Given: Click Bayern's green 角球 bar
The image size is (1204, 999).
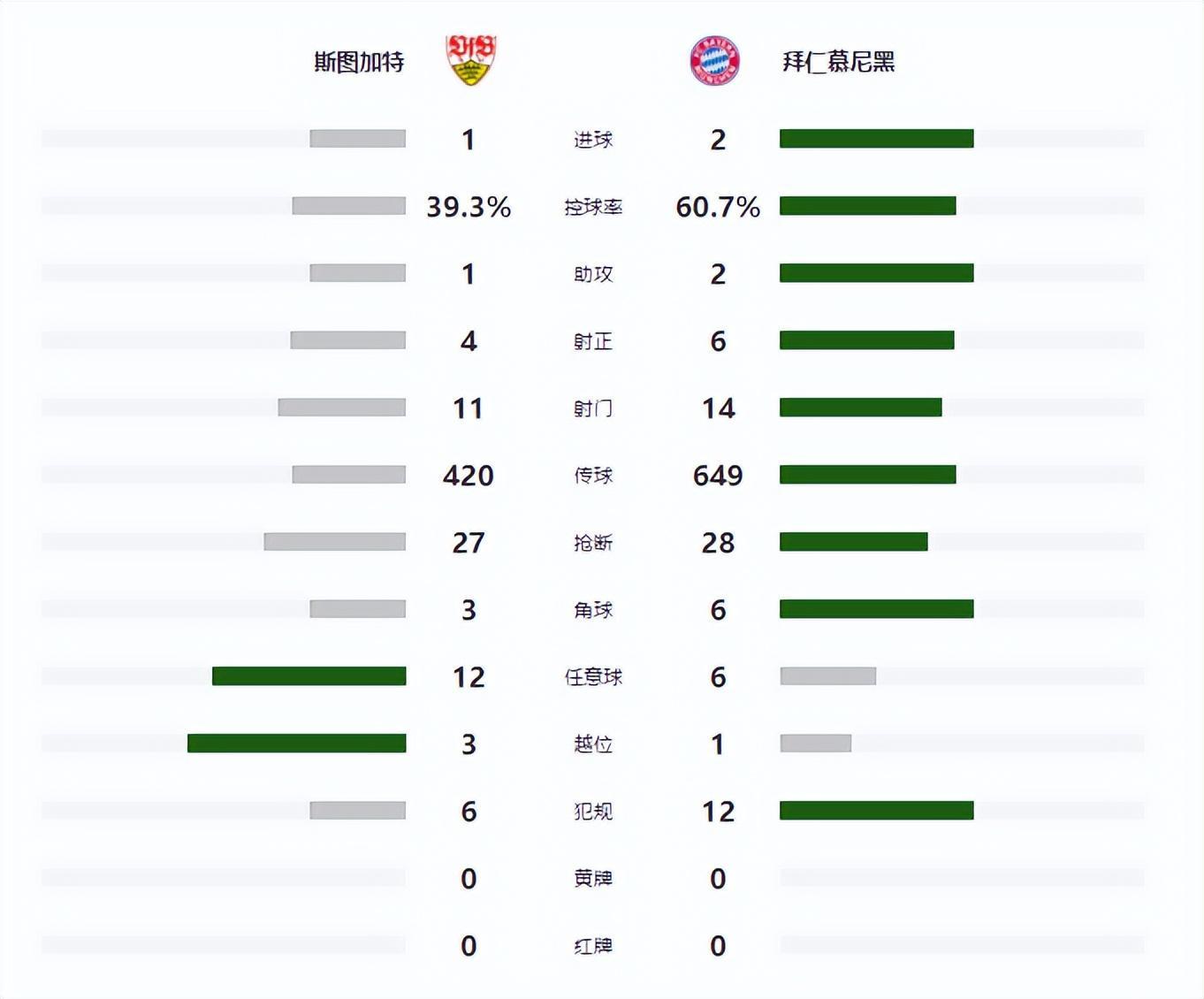Looking at the screenshot, I should pyautogui.click(x=876, y=609).
